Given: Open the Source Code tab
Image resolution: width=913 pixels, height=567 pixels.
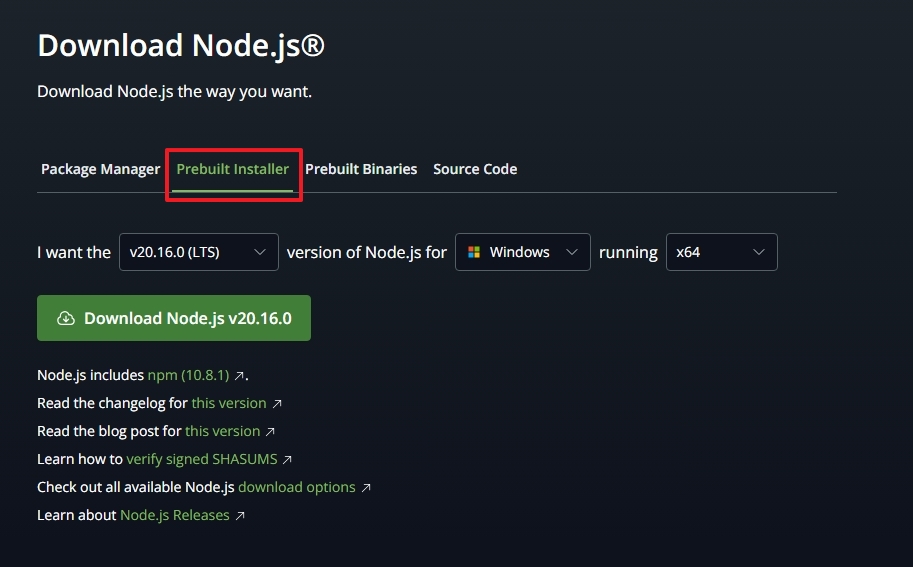Looking at the screenshot, I should (x=475, y=169).
